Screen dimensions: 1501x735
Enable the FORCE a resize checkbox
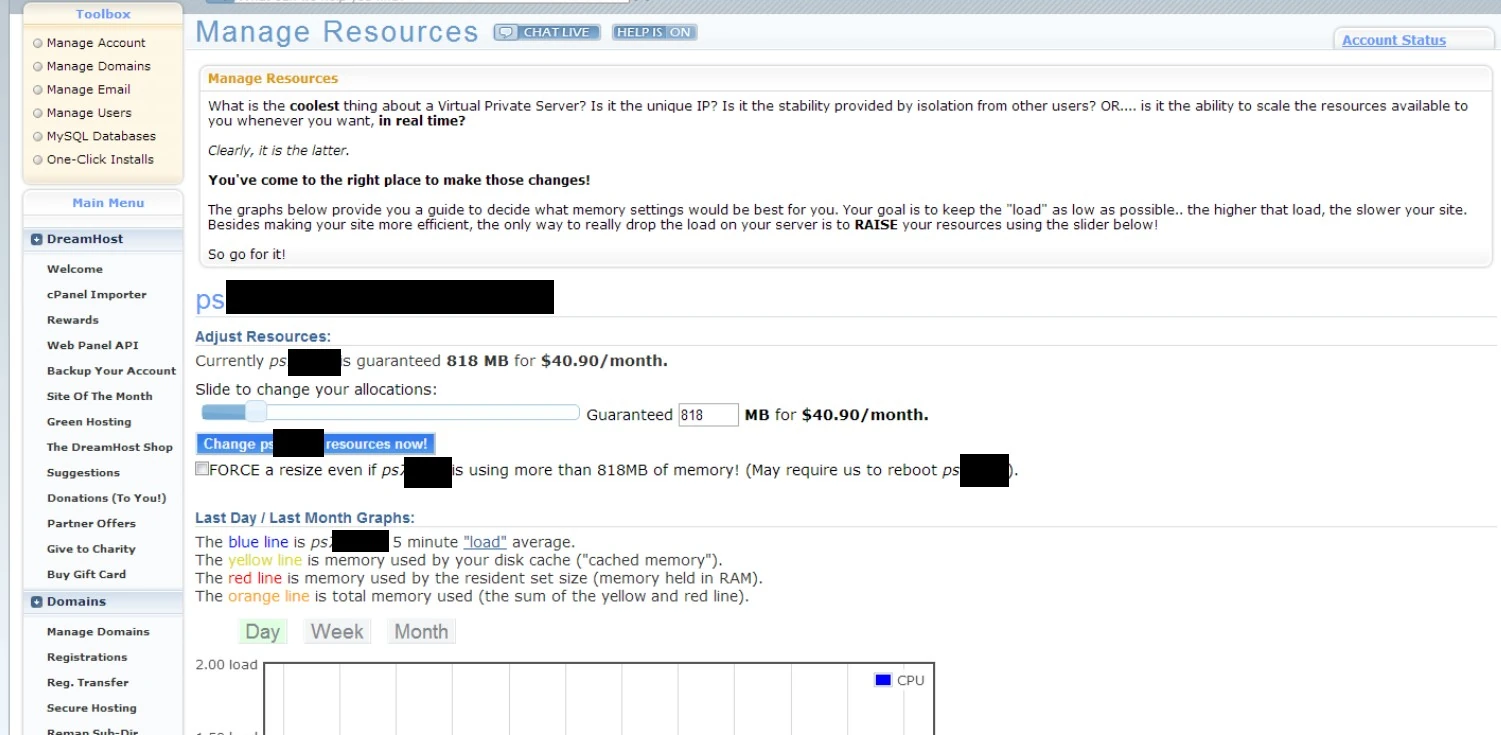click(x=202, y=469)
